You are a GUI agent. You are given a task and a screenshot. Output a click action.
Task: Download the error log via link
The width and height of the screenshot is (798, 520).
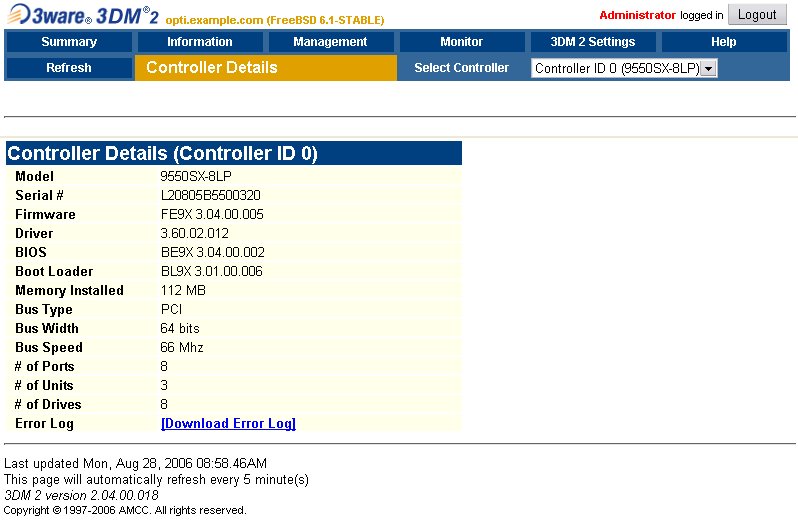228,423
